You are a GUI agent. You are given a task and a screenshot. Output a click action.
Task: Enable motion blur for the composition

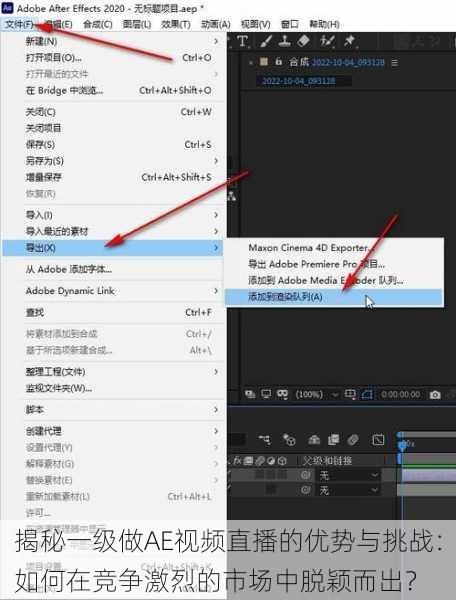coord(353,440)
